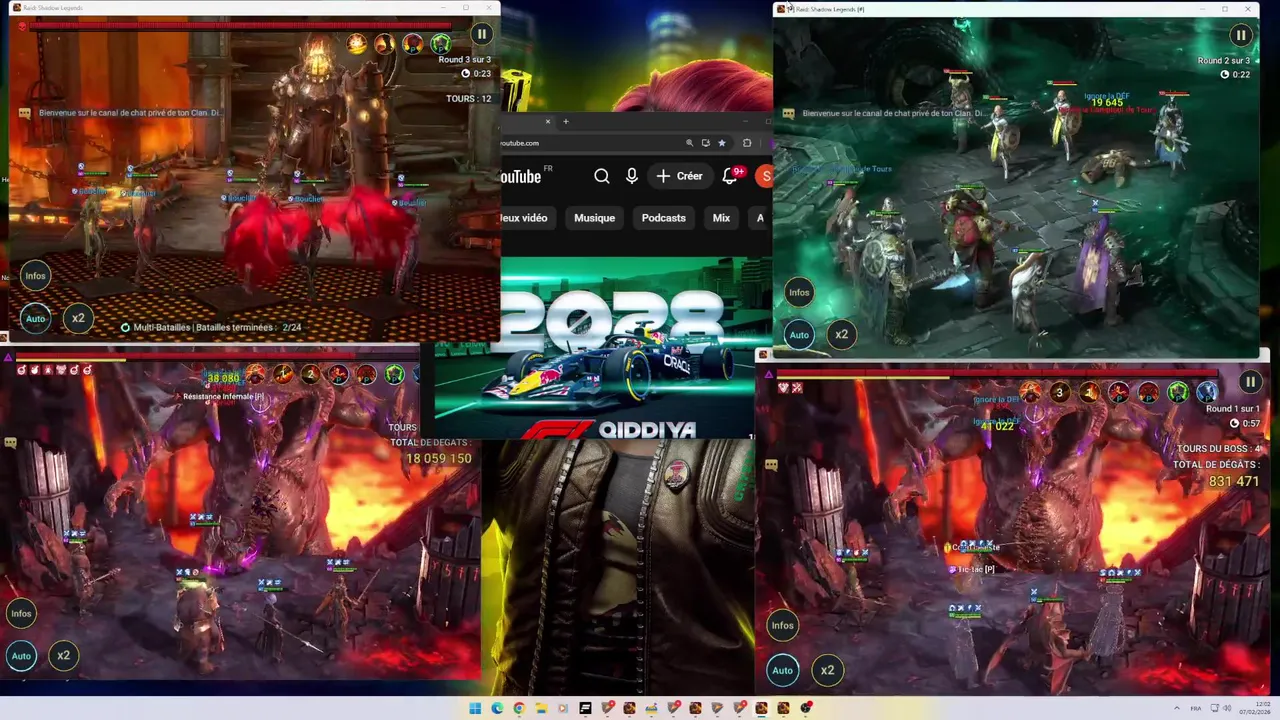Viewport: 1280px width, 720px height.
Task: Click clan chat welcome message in top-right window
Action: coord(894,114)
